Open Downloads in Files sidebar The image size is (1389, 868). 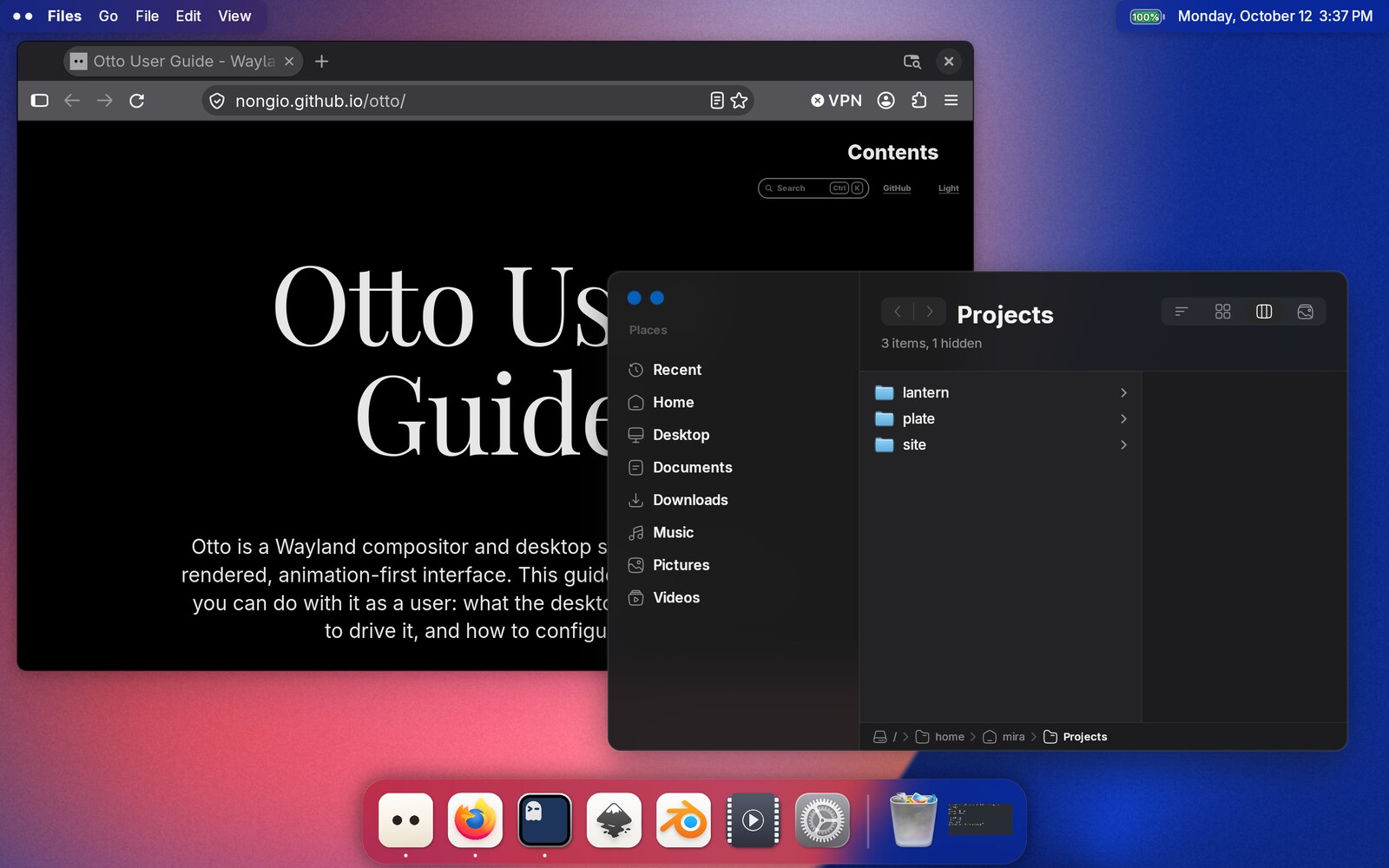point(690,500)
